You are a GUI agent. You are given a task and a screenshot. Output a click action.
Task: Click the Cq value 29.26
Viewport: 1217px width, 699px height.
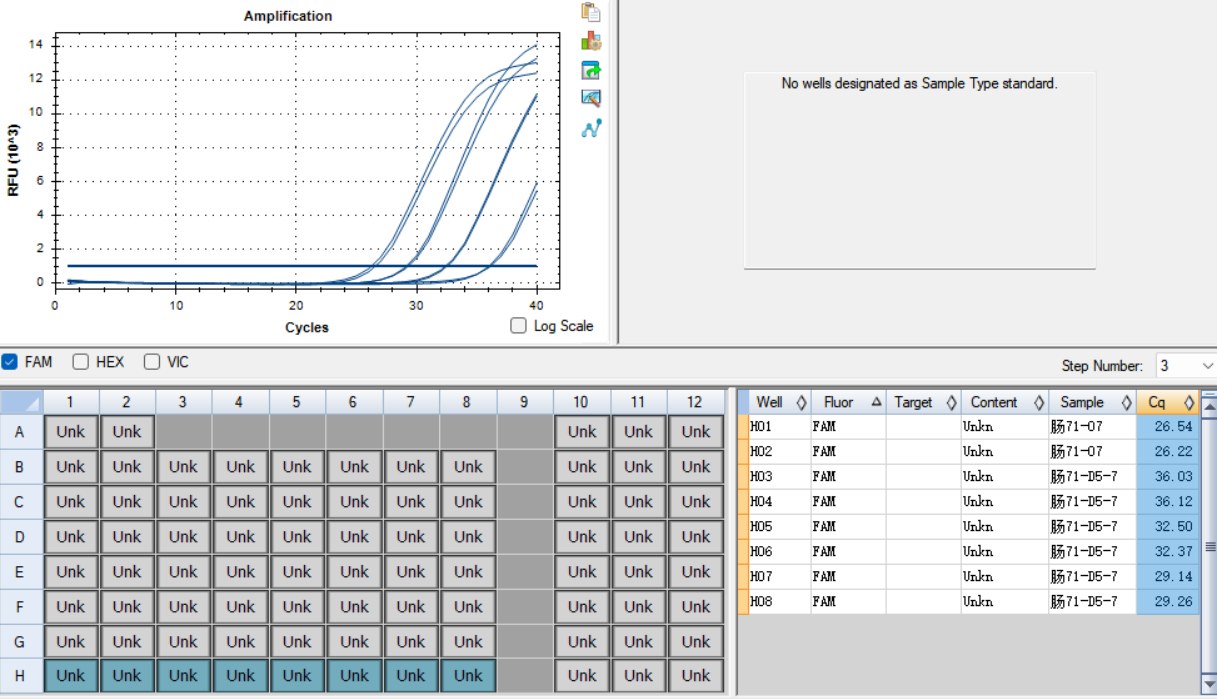pyautogui.click(x=1172, y=602)
